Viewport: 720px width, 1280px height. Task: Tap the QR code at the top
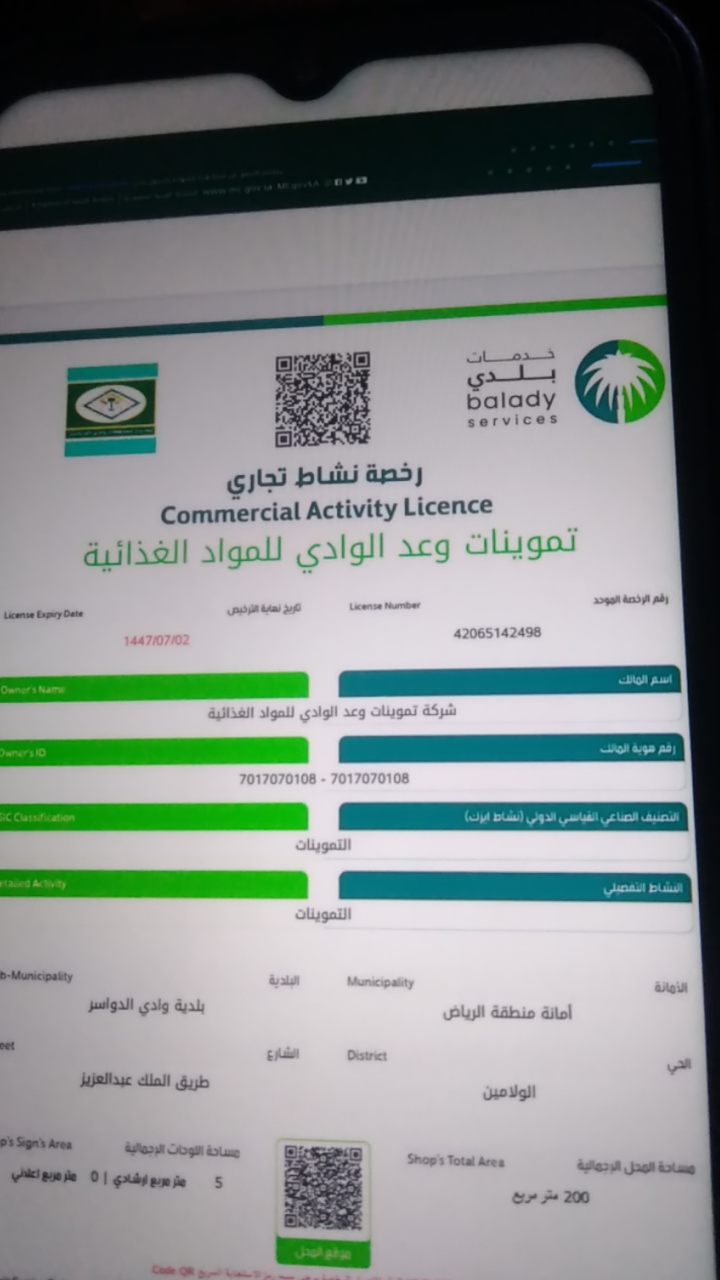point(322,398)
